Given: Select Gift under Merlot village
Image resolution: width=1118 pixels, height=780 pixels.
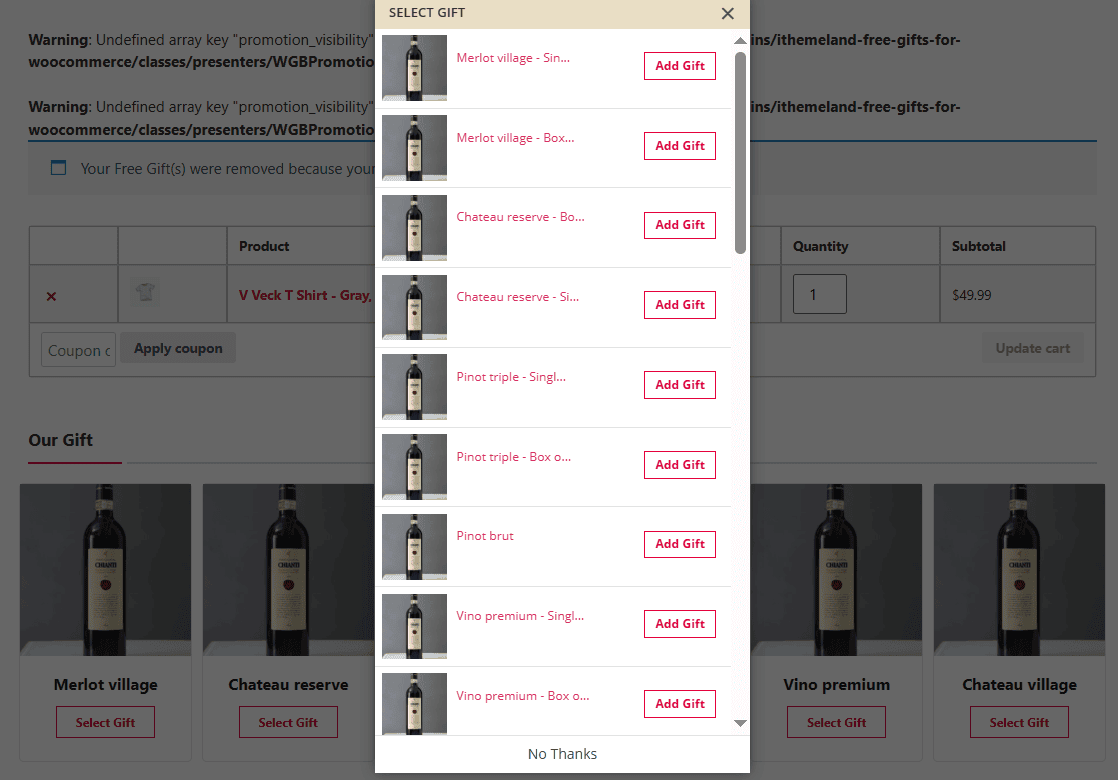Looking at the screenshot, I should click(x=105, y=721).
